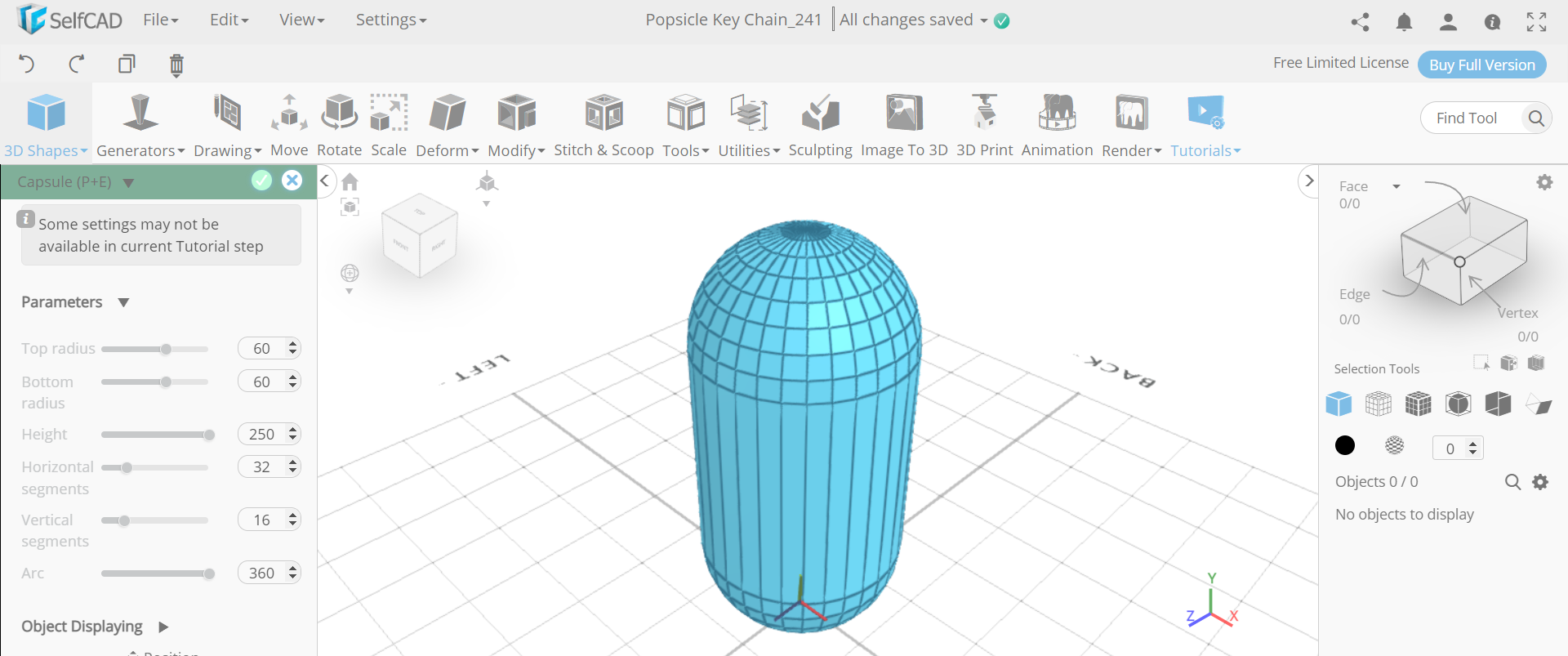This screenshot has height=656, width=1568.
Task: Click the Delete trash icon
Action: pos(176,65)
